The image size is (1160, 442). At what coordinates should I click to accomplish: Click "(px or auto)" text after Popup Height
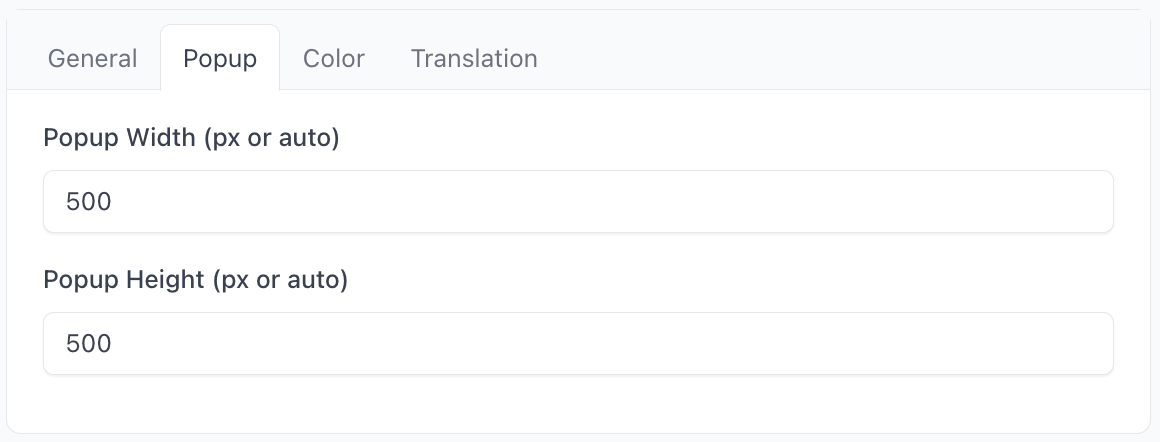[x=279, y=280]
